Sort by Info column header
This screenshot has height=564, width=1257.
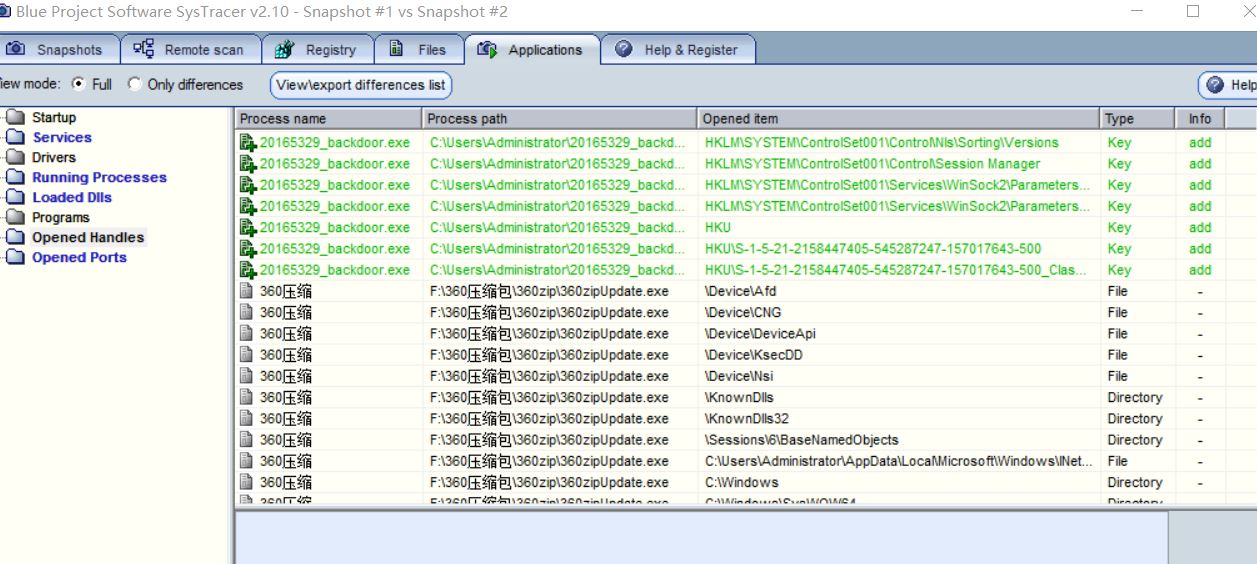tap(1202, 119)
